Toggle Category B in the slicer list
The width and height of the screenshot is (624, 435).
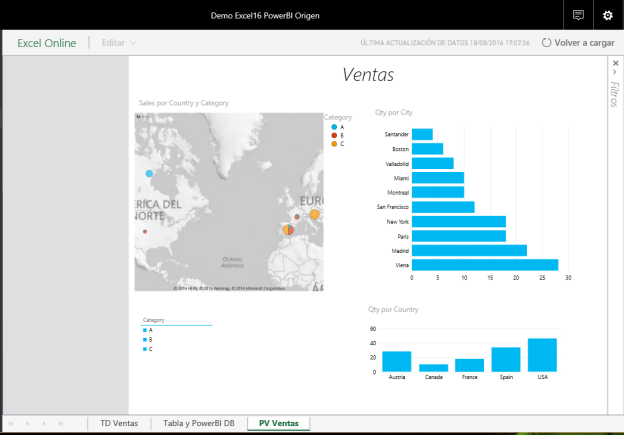[x=148, y=339]
